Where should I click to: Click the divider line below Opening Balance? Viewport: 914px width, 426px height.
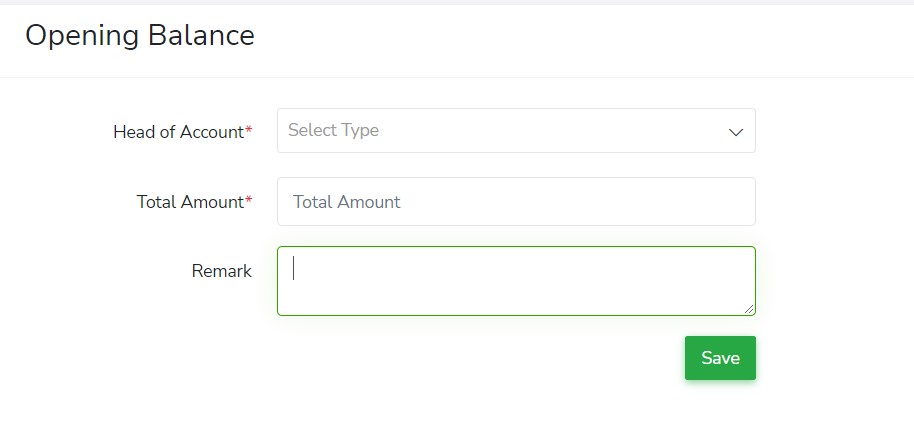point(457,77)
